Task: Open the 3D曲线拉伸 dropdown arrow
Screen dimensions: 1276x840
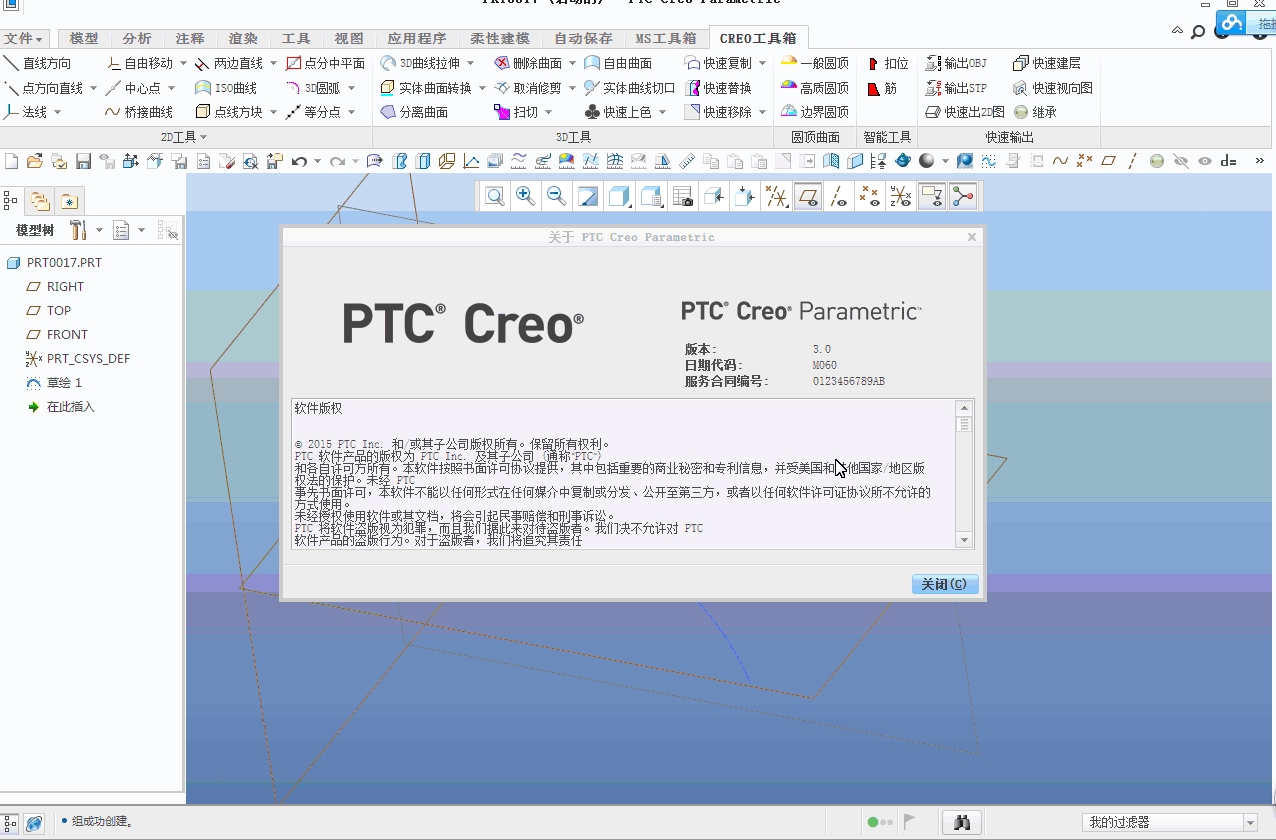Action: (x=470, y=63)
